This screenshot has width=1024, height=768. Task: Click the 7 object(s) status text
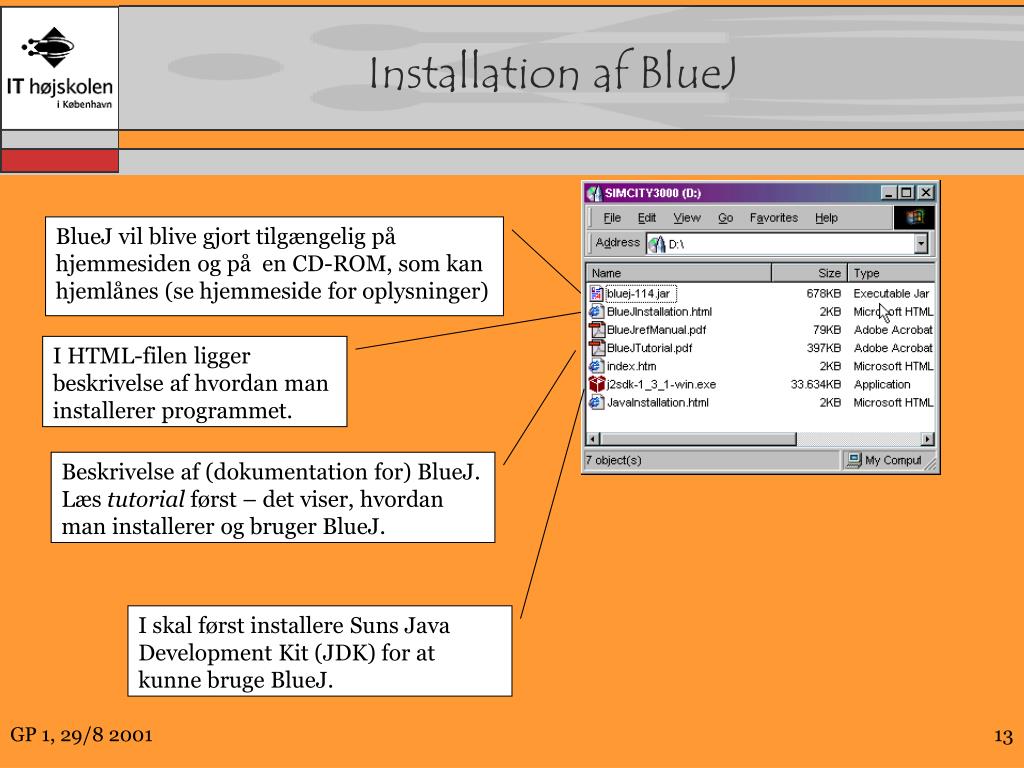(x=613, y=460)
